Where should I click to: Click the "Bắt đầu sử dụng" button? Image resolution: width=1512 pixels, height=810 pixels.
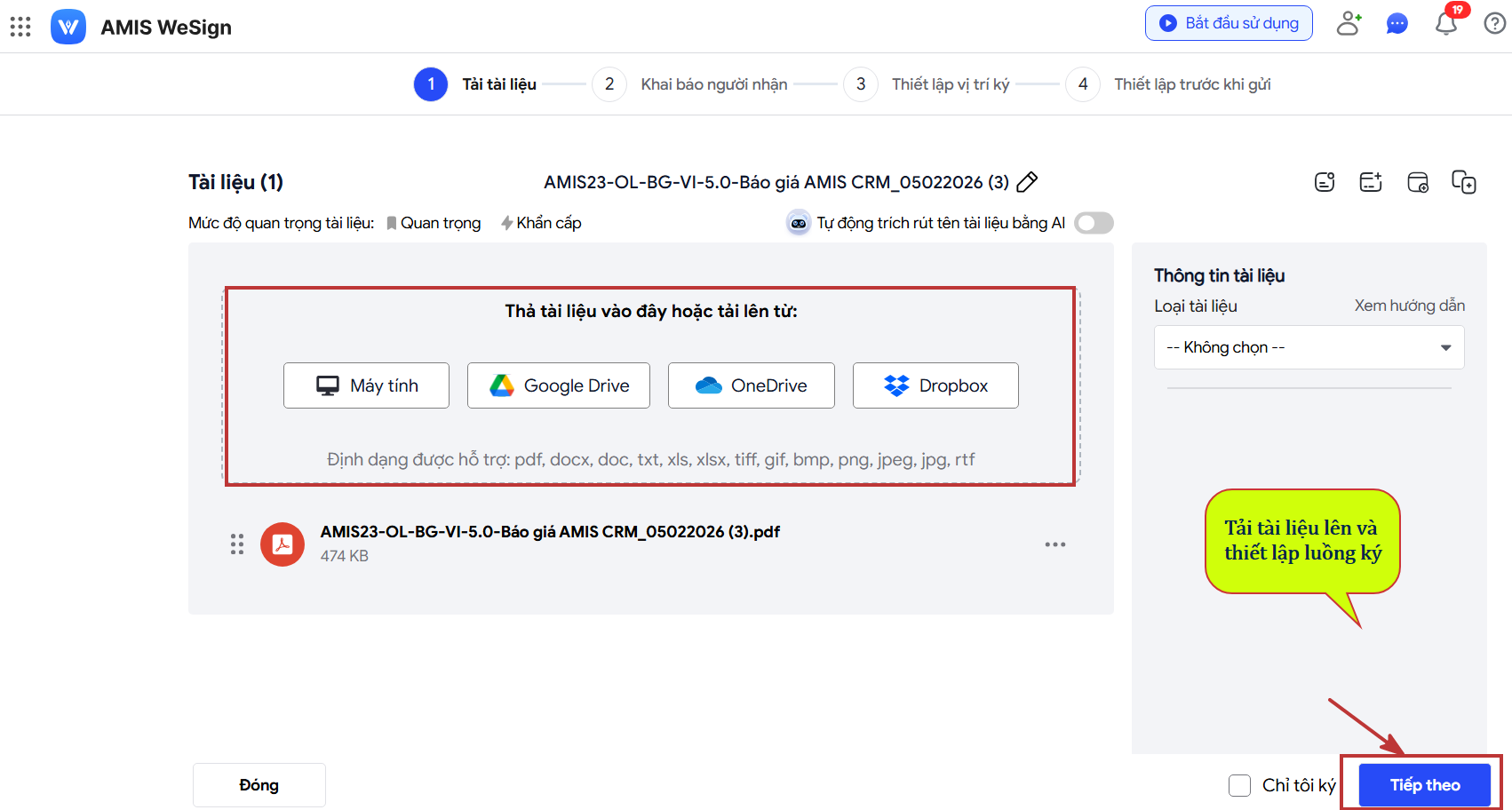pos(1229,23)
